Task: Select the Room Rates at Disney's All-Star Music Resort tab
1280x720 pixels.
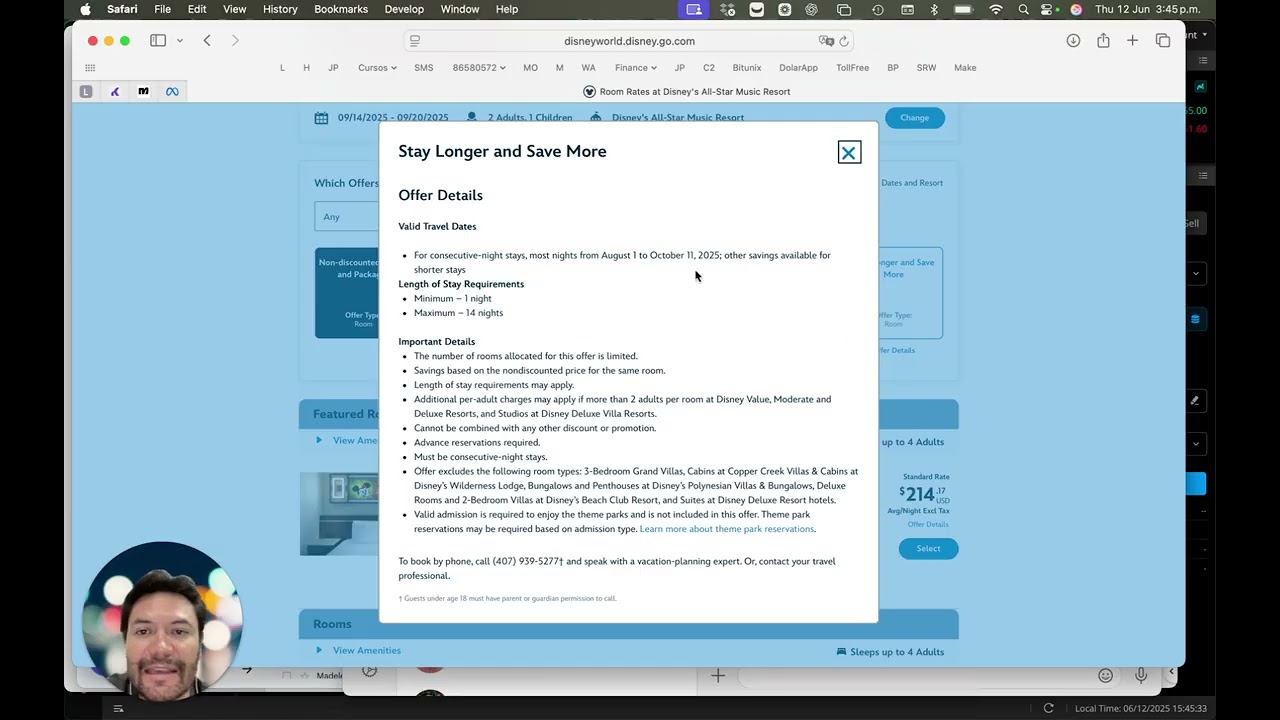Action: pos(687,92)
